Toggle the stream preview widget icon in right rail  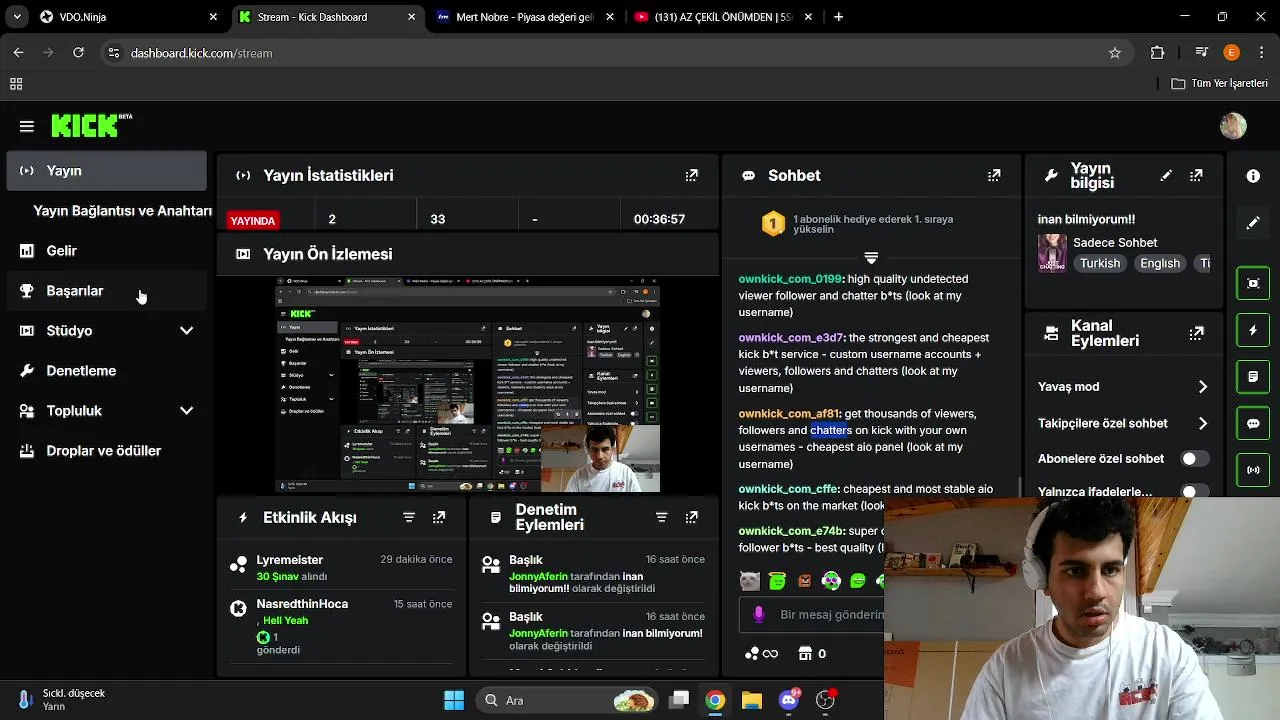pos(1253,283)
